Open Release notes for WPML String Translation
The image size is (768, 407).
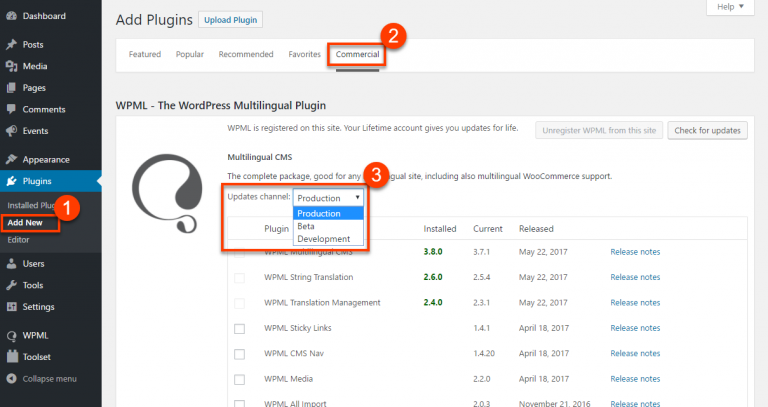point(635,277)
